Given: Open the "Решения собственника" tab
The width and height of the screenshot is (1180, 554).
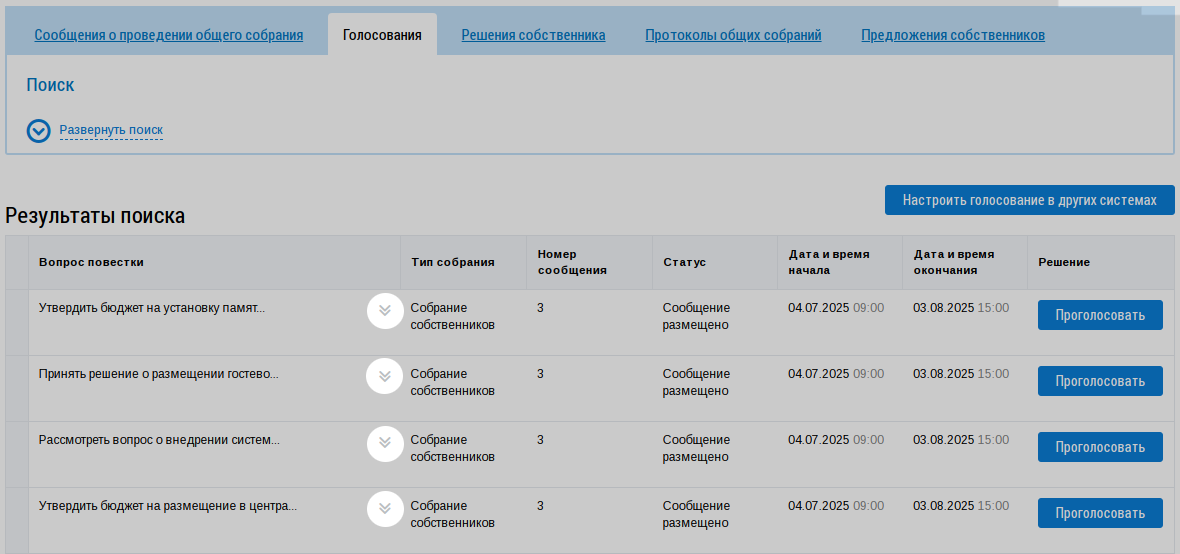Looking at the screenshot, I should pos(533,35).
